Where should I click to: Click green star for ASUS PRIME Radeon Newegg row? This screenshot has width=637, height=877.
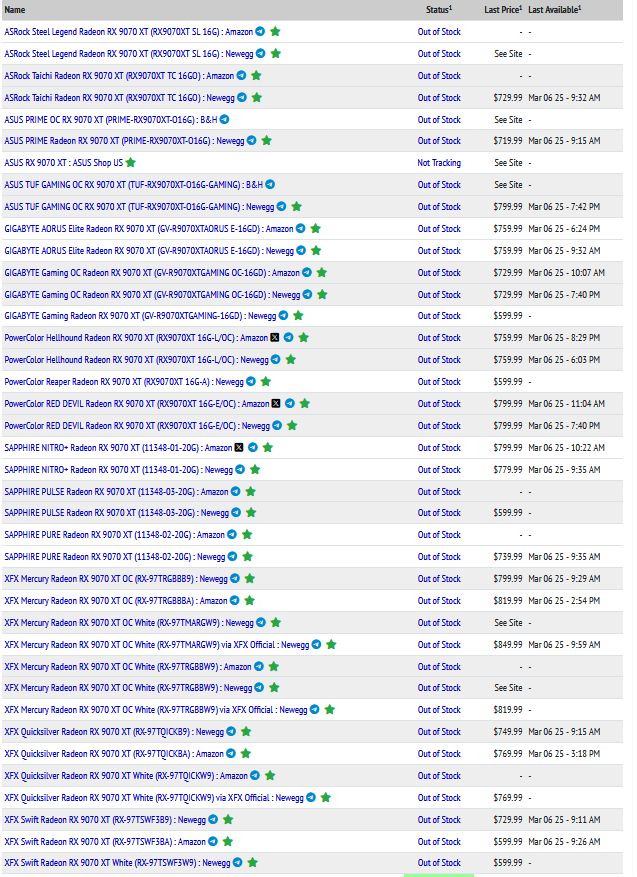click(x=267, y=140)
